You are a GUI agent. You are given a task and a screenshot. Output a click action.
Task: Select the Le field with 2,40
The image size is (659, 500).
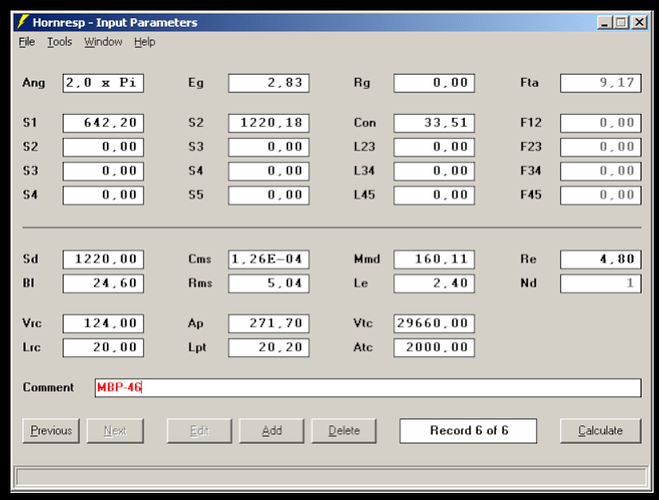point(434,284)
